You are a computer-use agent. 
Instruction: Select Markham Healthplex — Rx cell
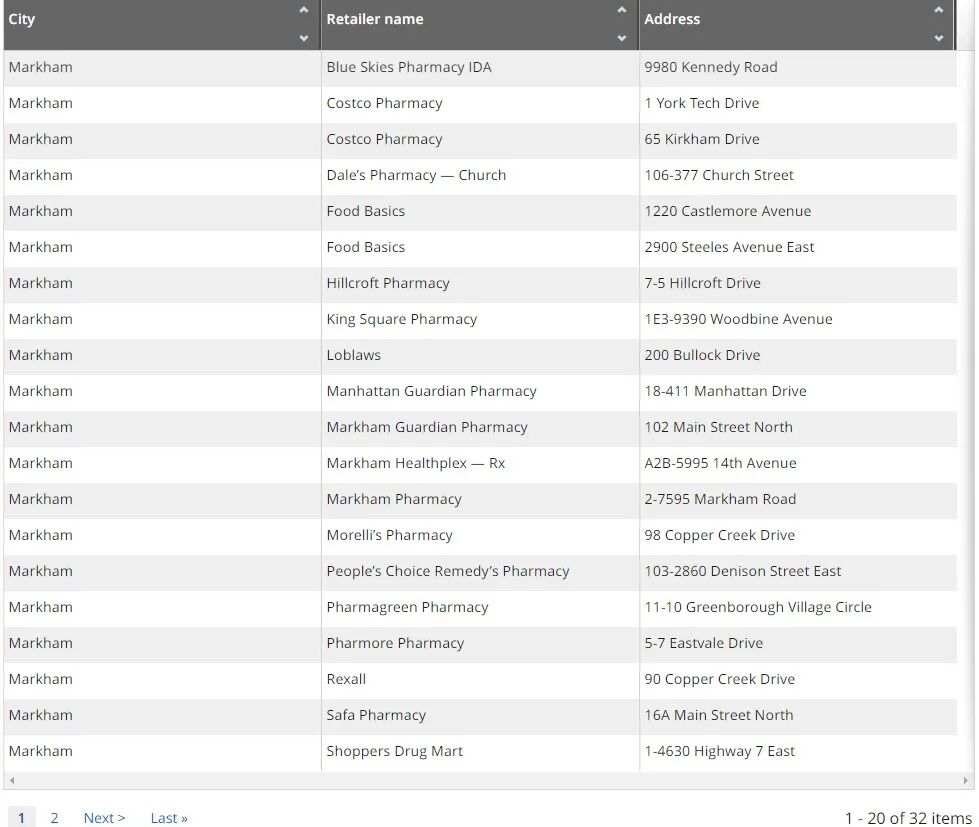[480, 463]
